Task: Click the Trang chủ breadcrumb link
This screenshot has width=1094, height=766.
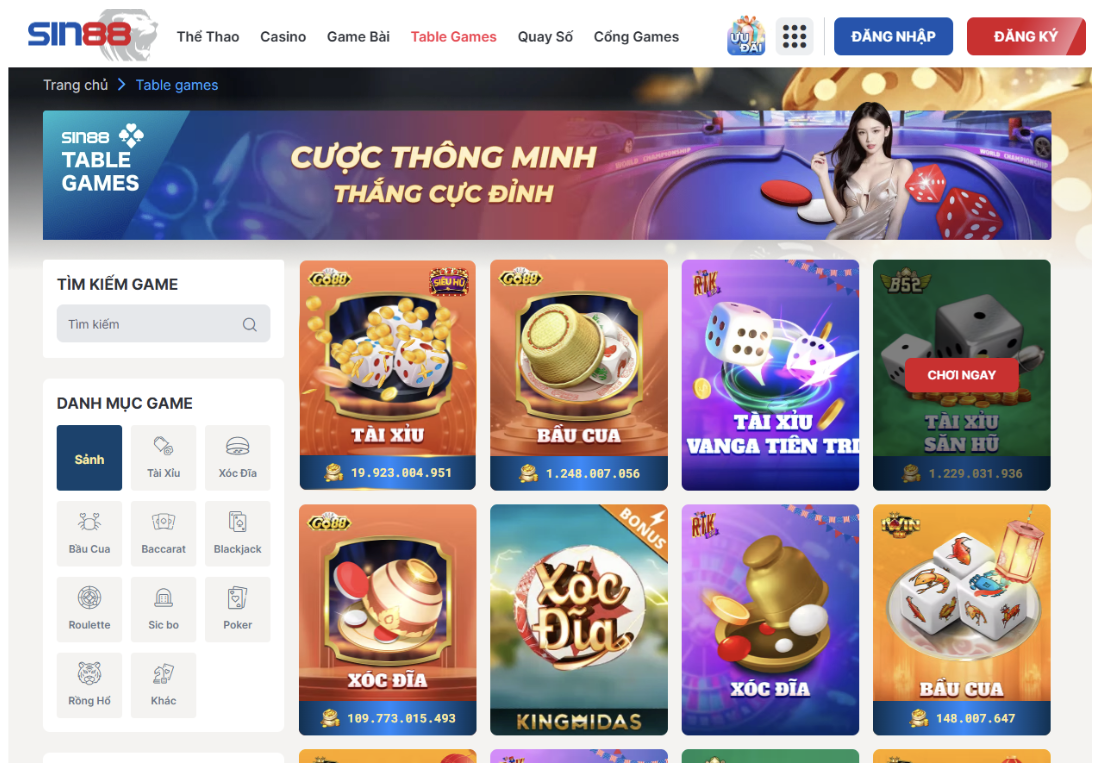Action: click(x=75, y=85)
